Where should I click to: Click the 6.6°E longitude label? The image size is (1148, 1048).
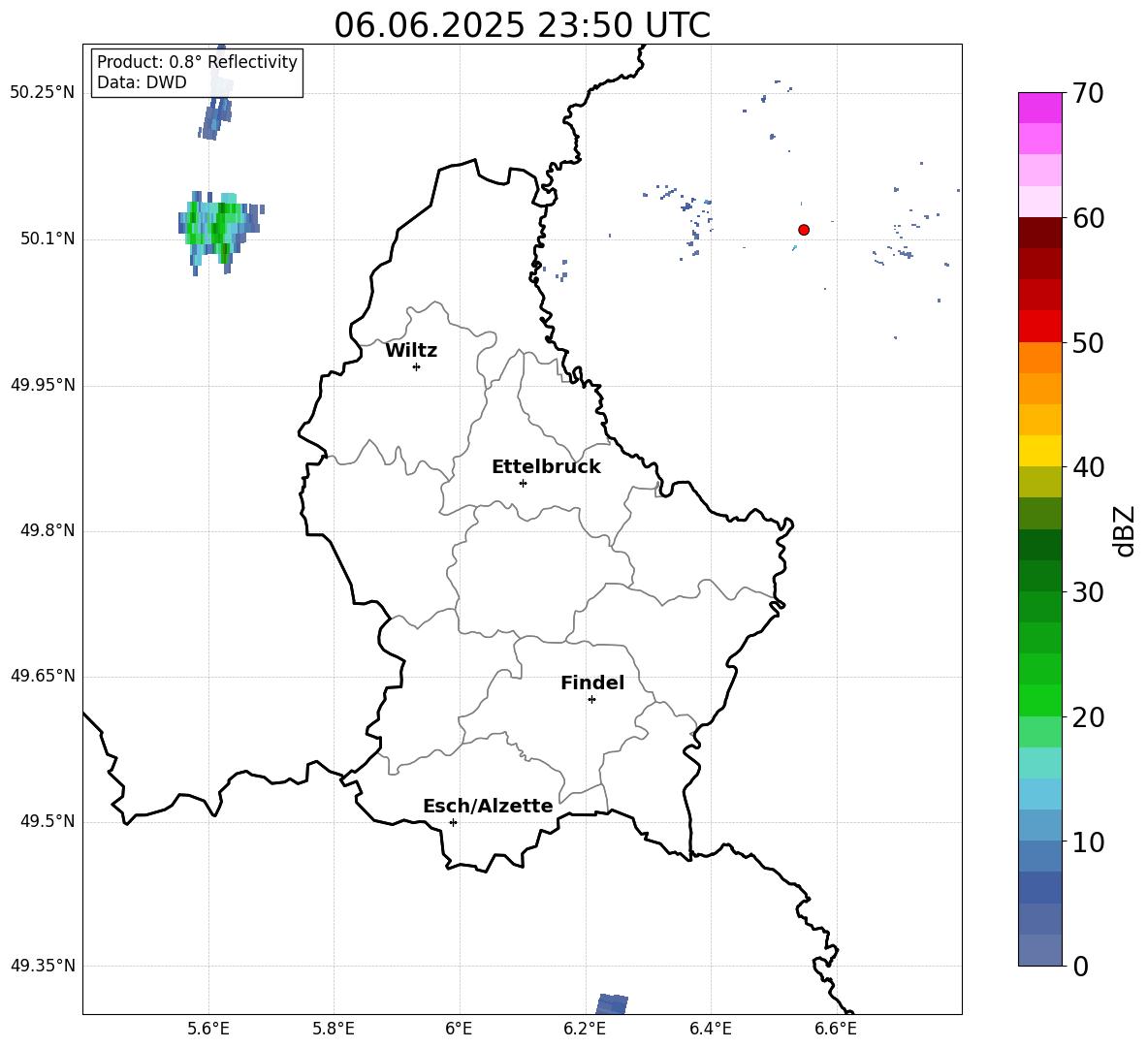click(836, 1029)
